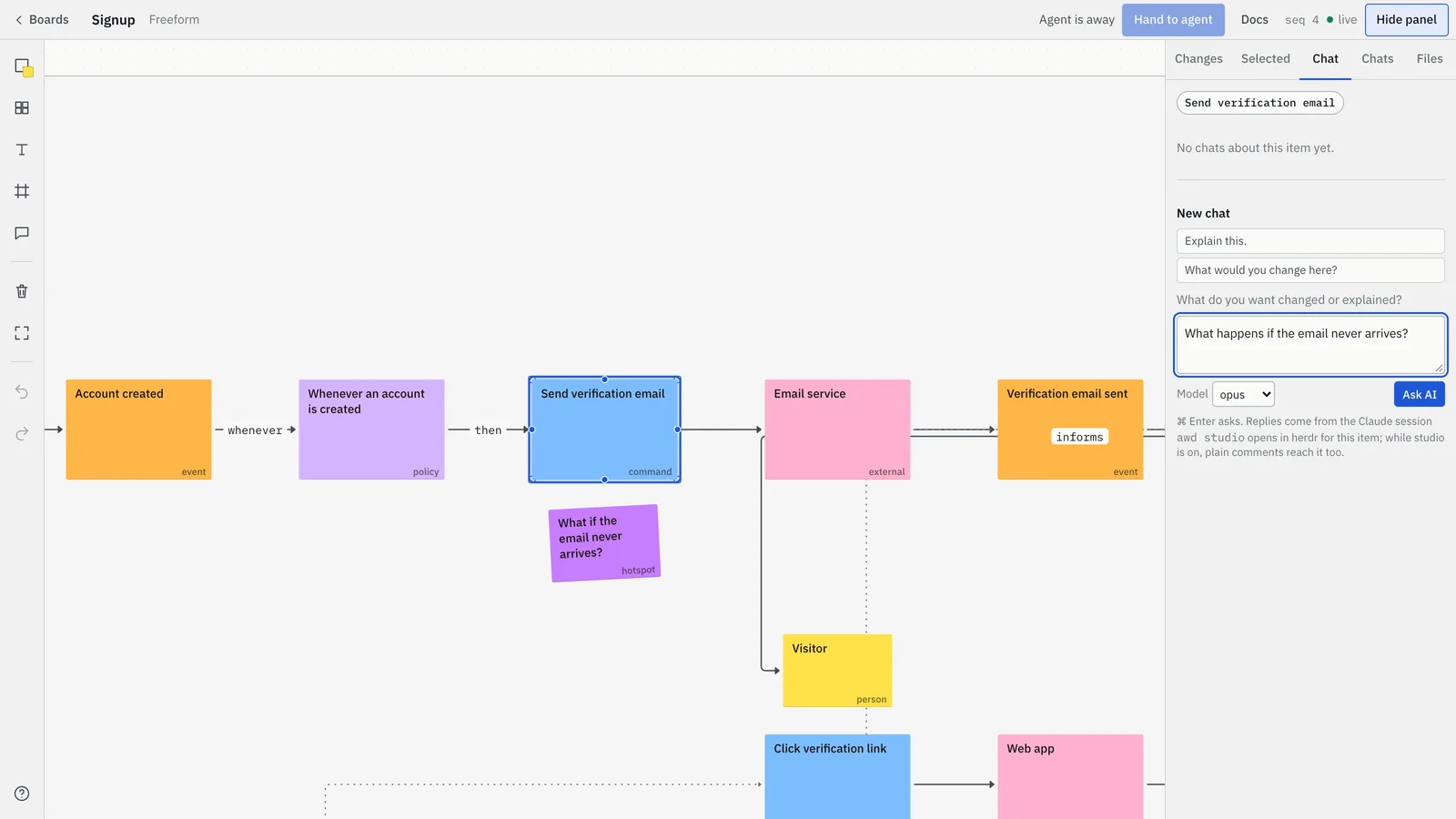Click the 'informs' connector label
Screen dimensions: 1456x819
[x=1079, y=437]
